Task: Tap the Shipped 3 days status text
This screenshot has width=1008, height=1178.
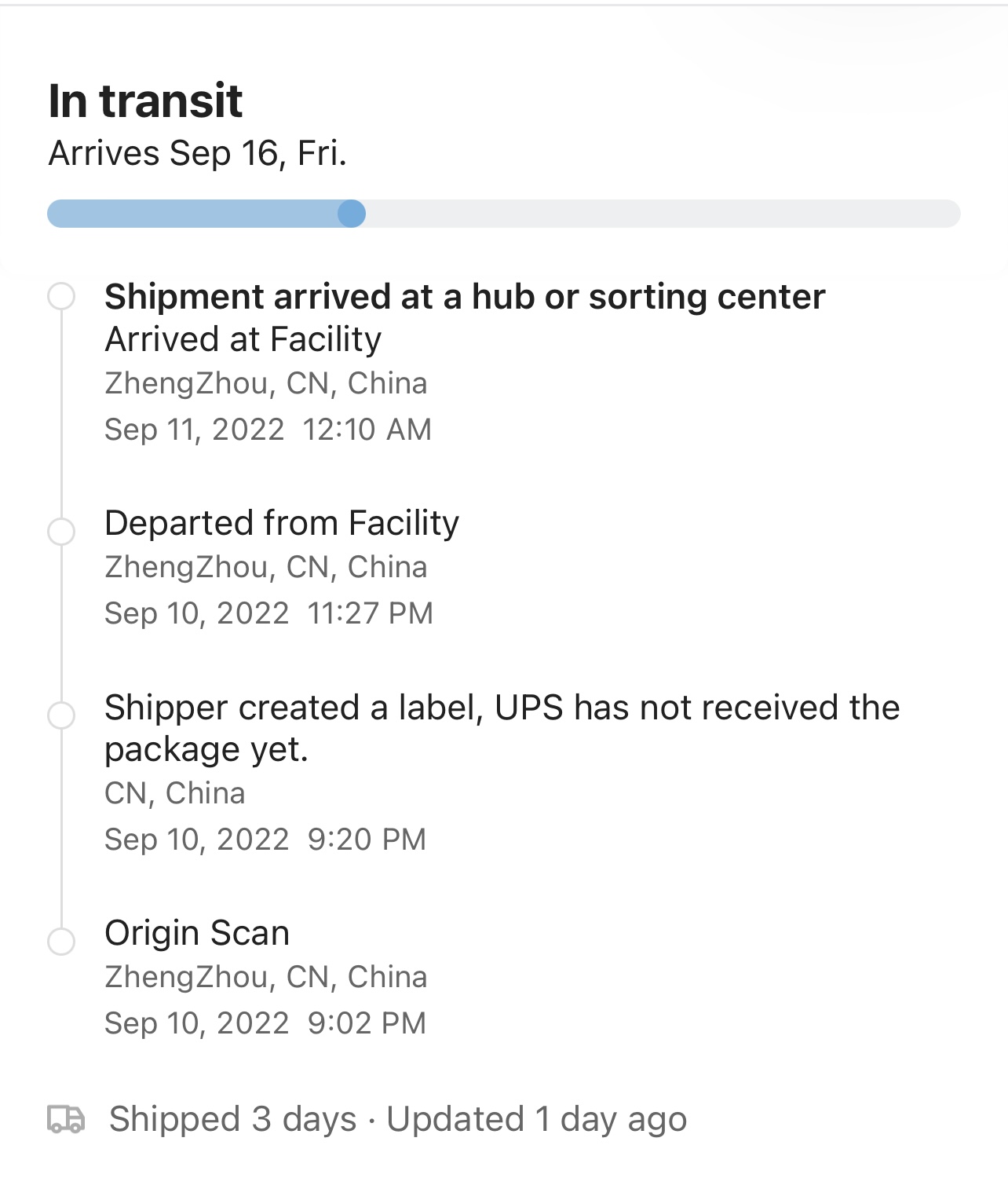Action: (233, 1119)
